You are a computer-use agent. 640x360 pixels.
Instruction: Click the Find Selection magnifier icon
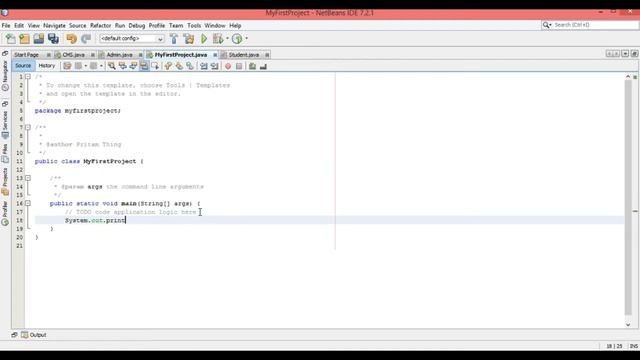click(x=111, y=66)
